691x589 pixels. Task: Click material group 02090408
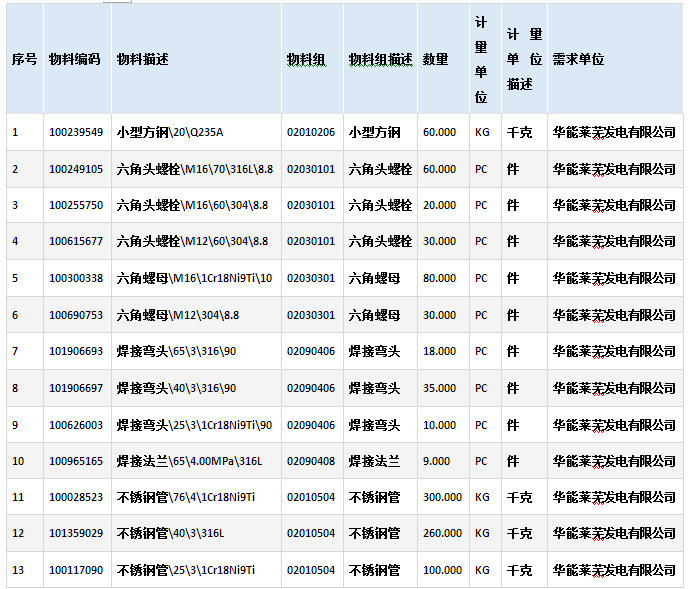tap(311, 462)
